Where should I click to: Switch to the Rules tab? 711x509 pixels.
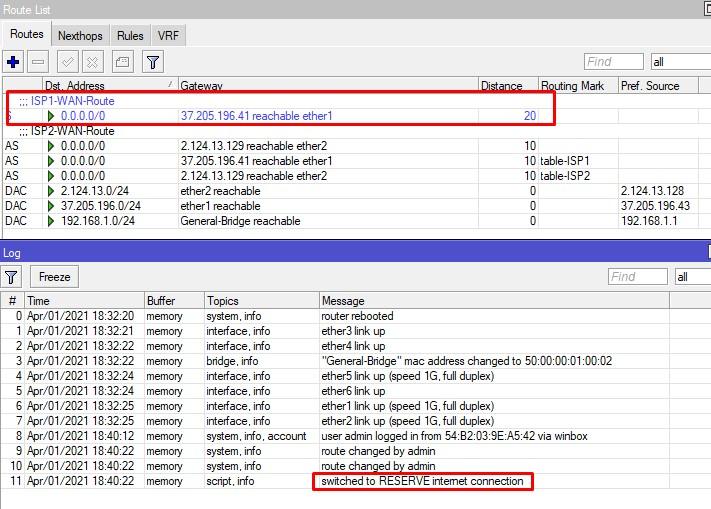click(x=130, y=35)
